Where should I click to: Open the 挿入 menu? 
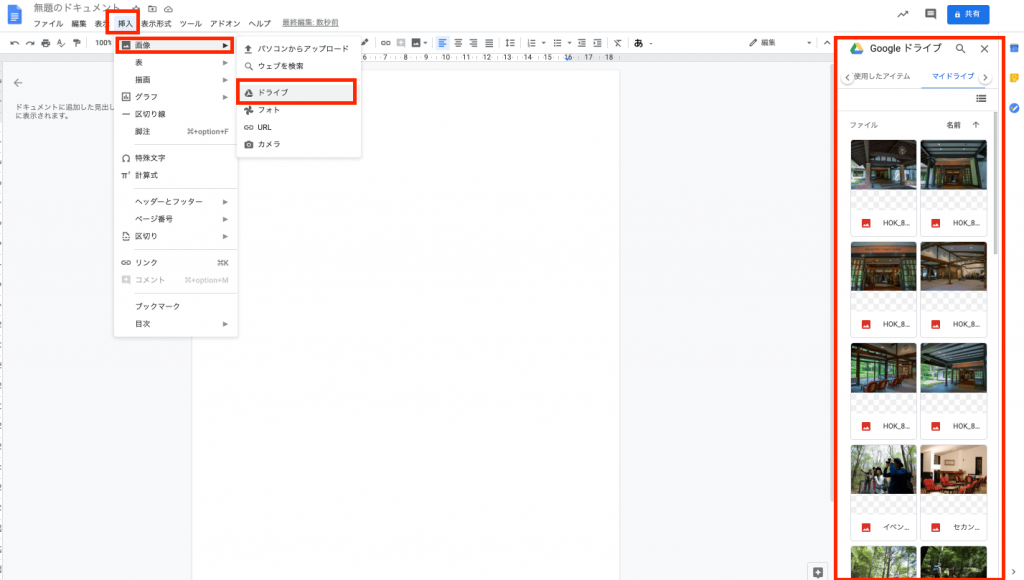(x=125, y=24)
